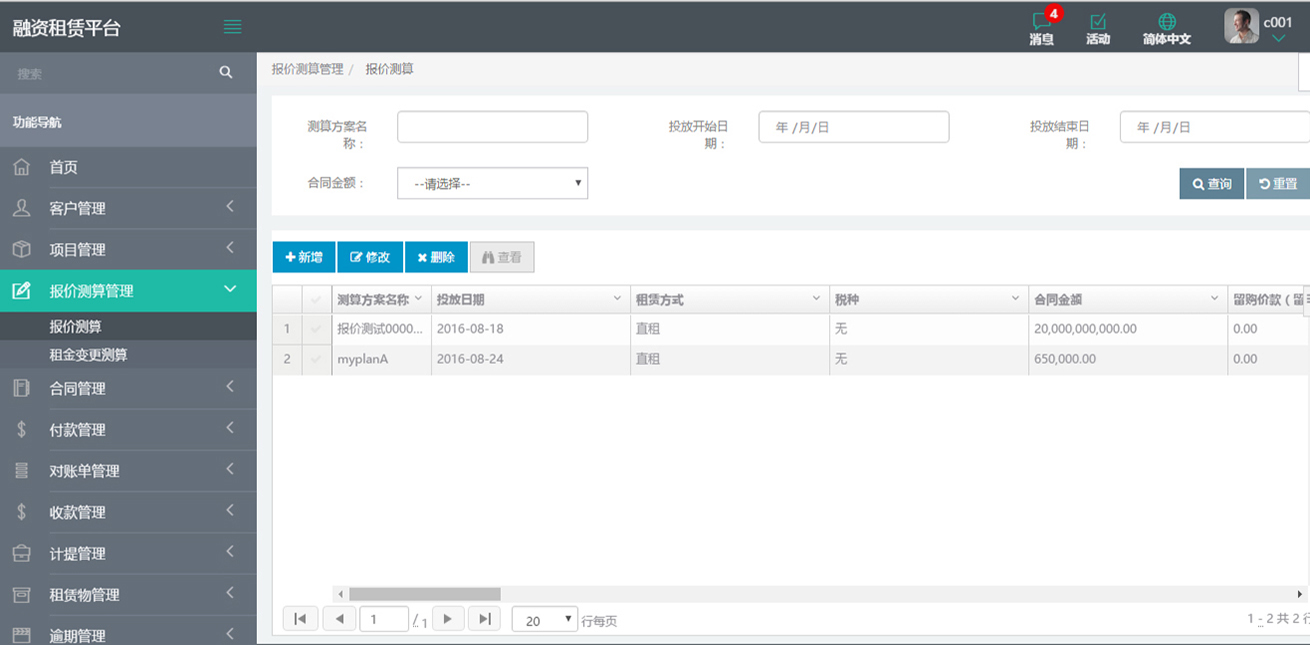This screenshot has width=1310, height=645.
Task: Select the 租金变更测算 submenu item
Action: (x=128, y=354)
